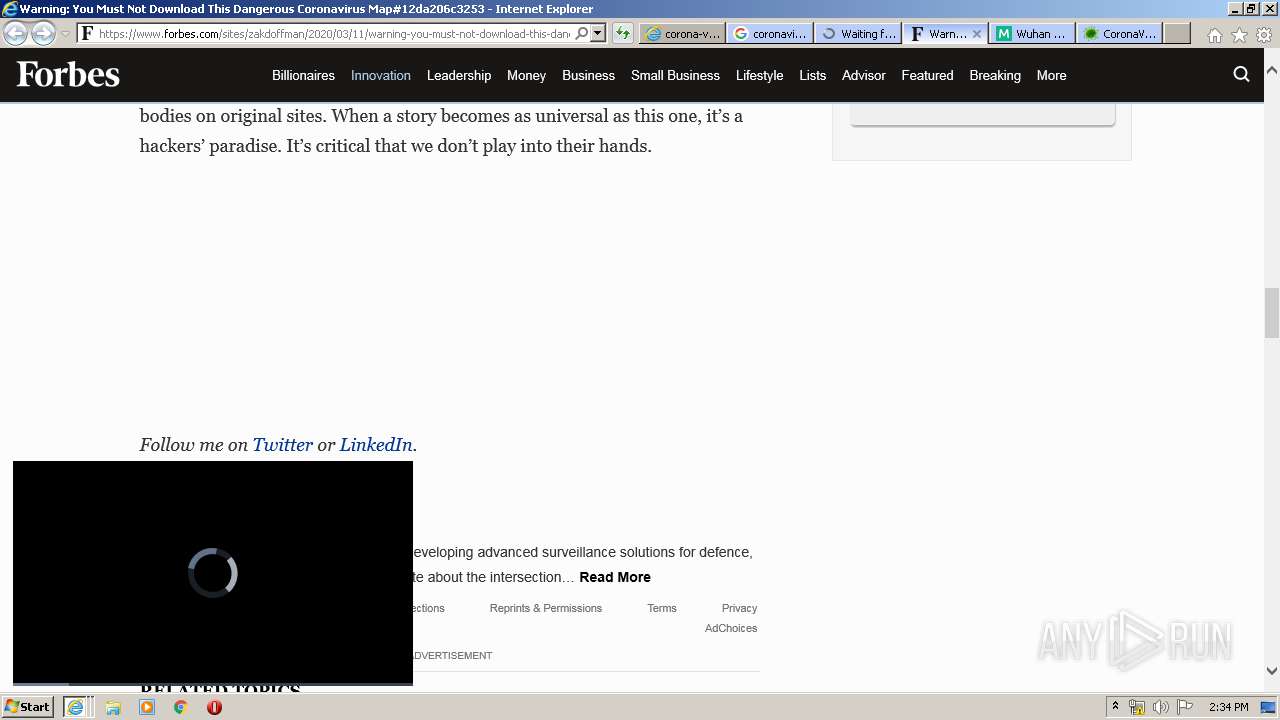Click the volume speaker tray icon

coord(1161,708)
